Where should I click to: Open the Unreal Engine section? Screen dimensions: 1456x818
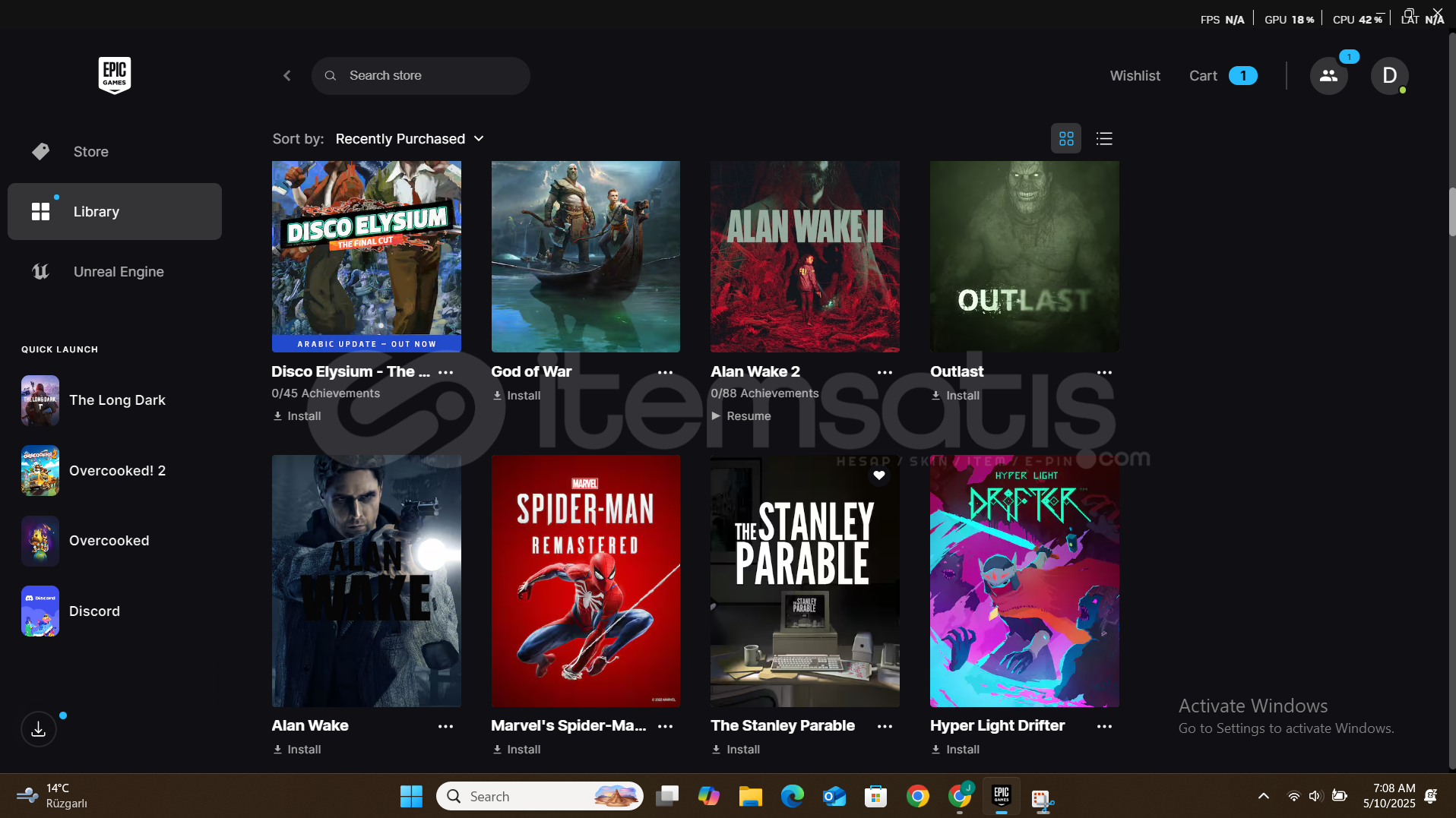click(x=115, y=272)
